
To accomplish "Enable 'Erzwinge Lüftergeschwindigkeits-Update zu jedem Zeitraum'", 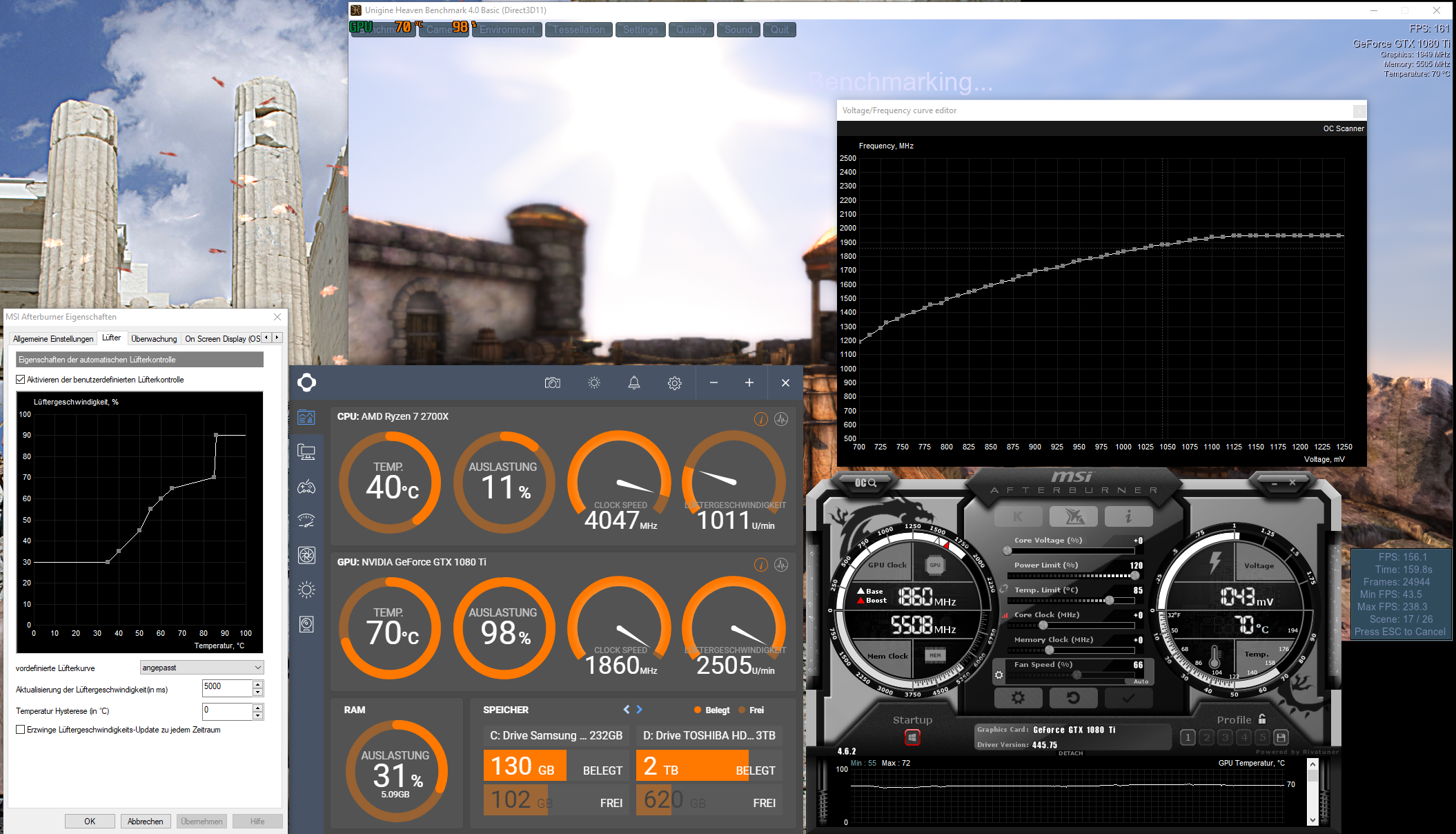I will (x=20, y=729).
